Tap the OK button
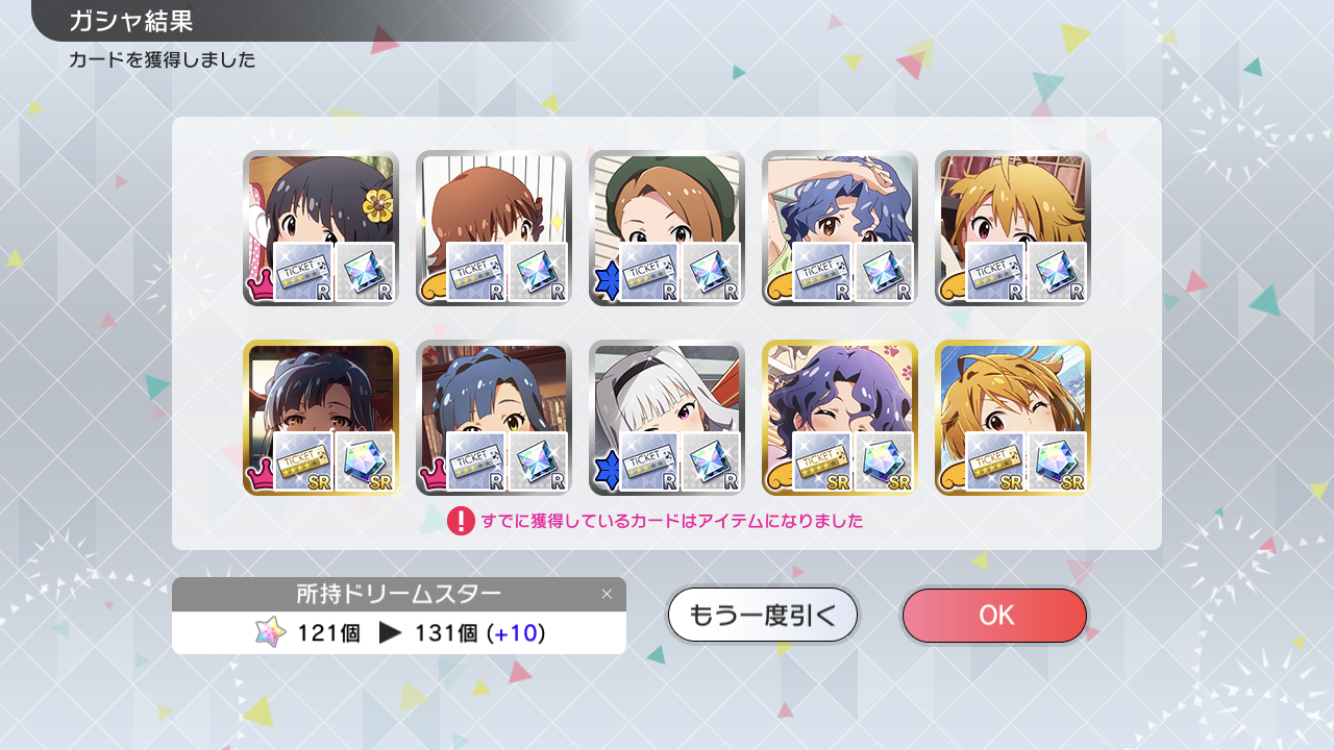Screen dimensions: 1334x750 [994, 615]
